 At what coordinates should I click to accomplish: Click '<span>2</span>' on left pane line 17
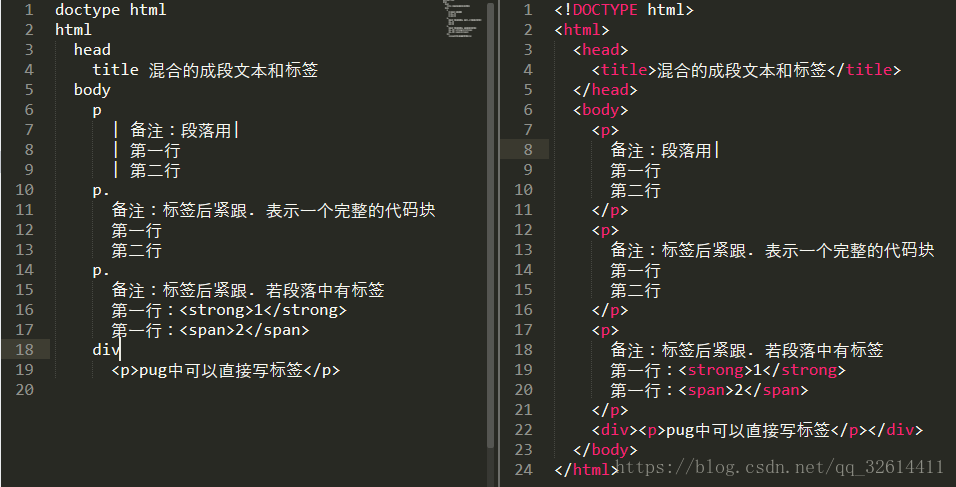coord(244,330)
